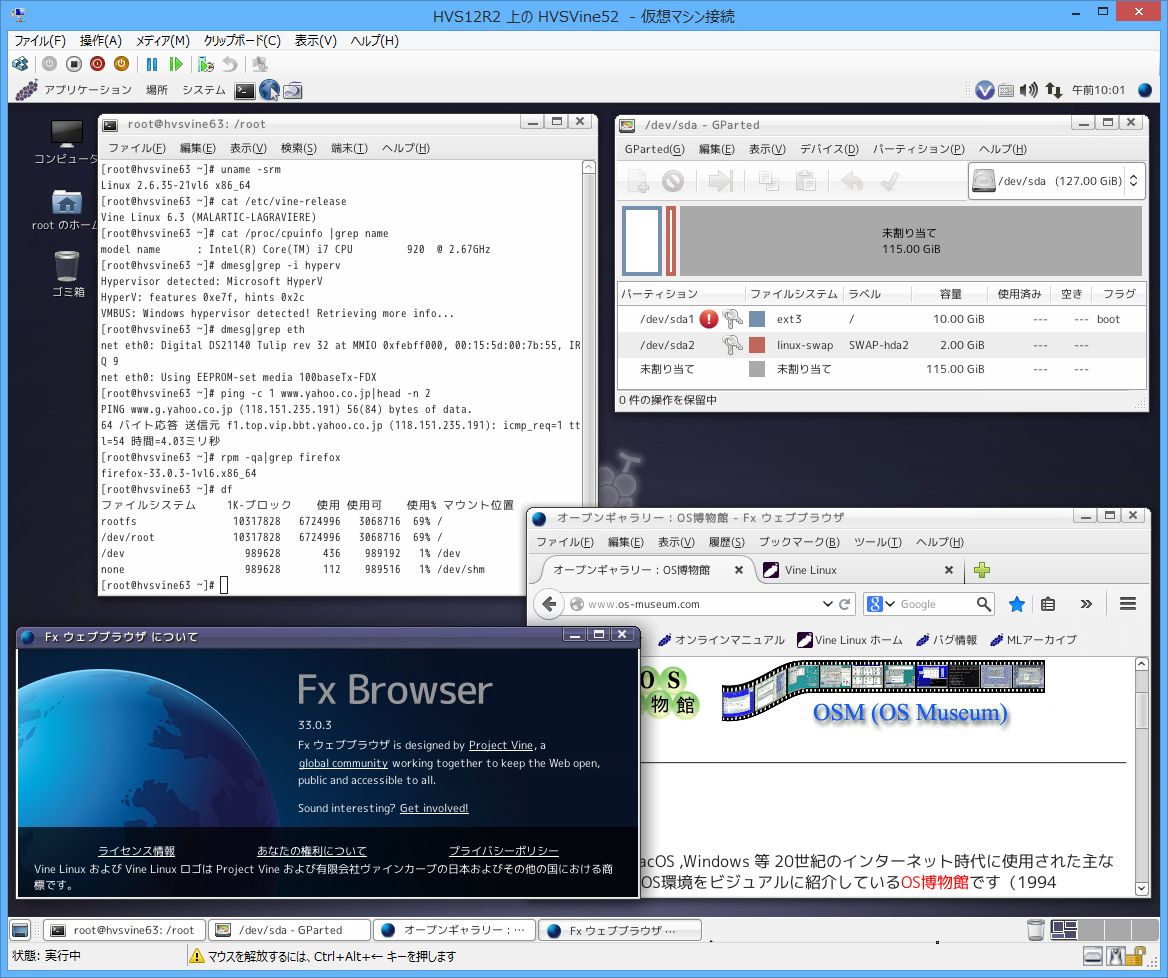Open the ライセンス情報 link in About dialog
Image resolution: width=1168 pixels, height=978 pixels.
click(x=136, y=851)
